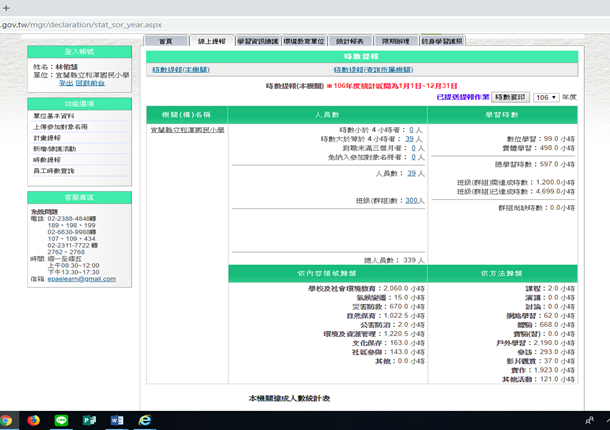
Task: Open the LINE app in taskbar
Action: 61,420
